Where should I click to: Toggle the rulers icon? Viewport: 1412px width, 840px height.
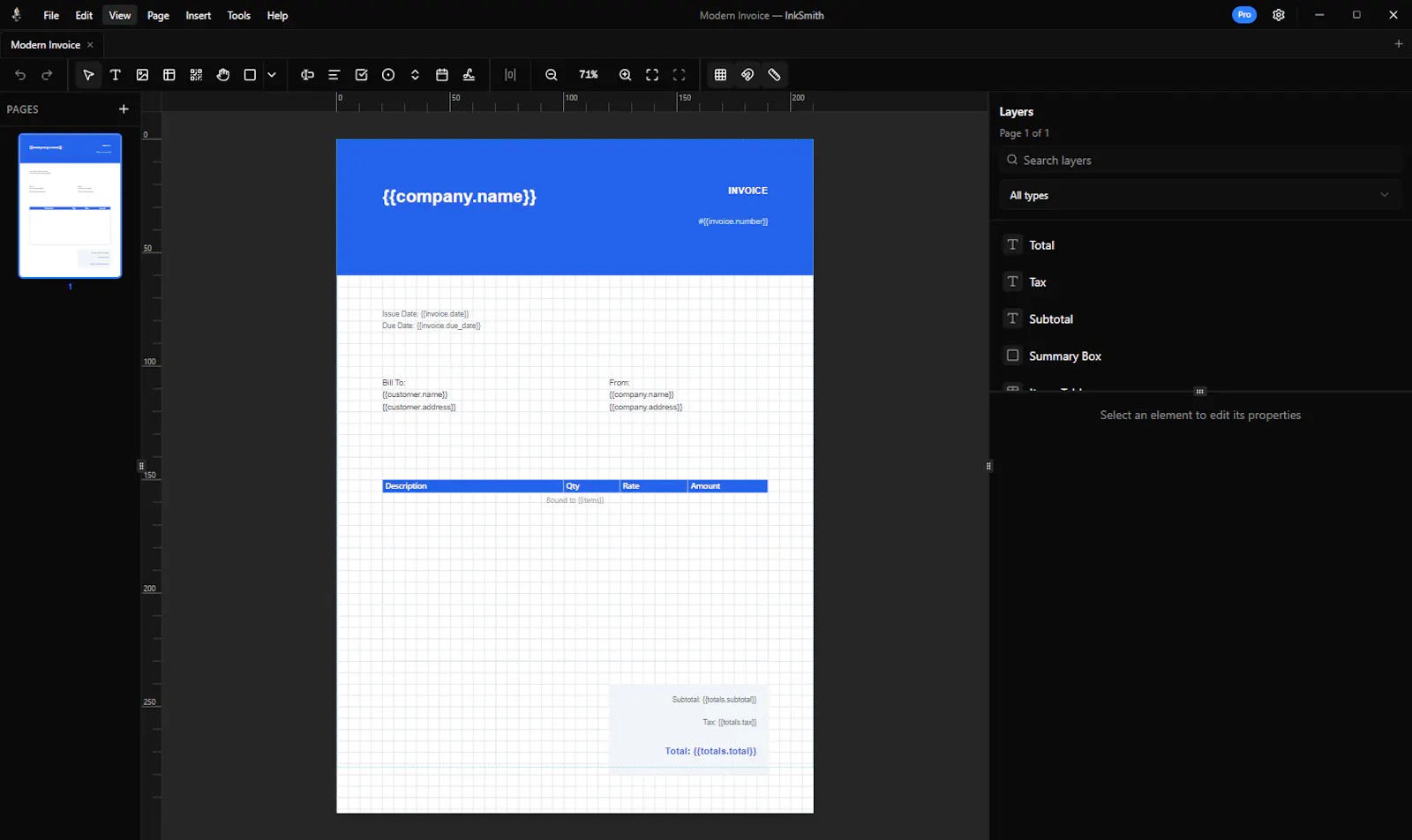coord(774,75)
